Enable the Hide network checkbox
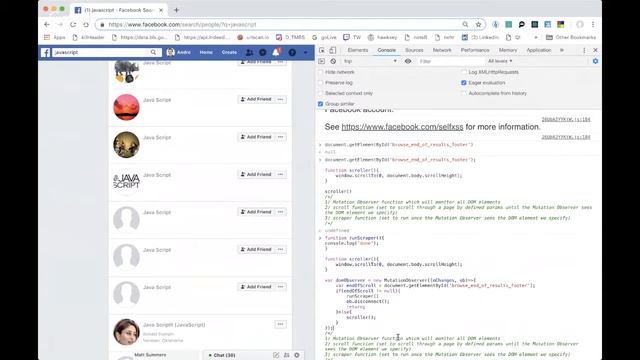The image size is (640, 360). [x=320, y=72]
